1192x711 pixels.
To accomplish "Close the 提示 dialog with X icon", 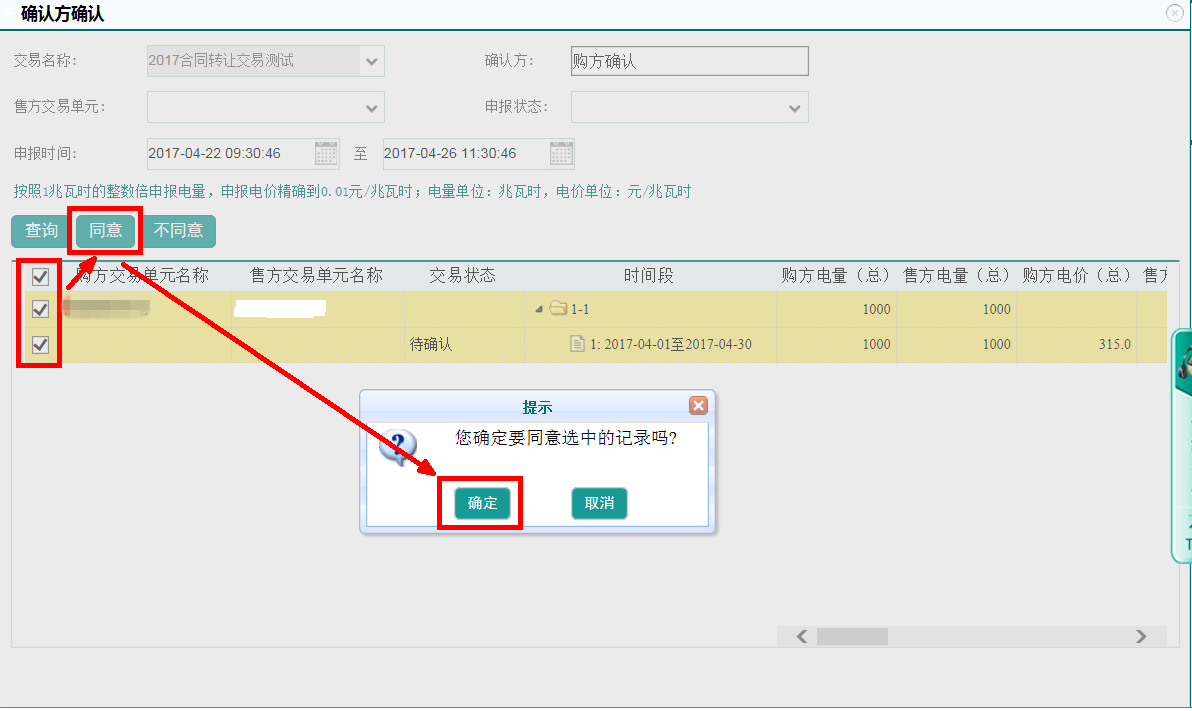I will pyautogui.click(x=698, y=405).
